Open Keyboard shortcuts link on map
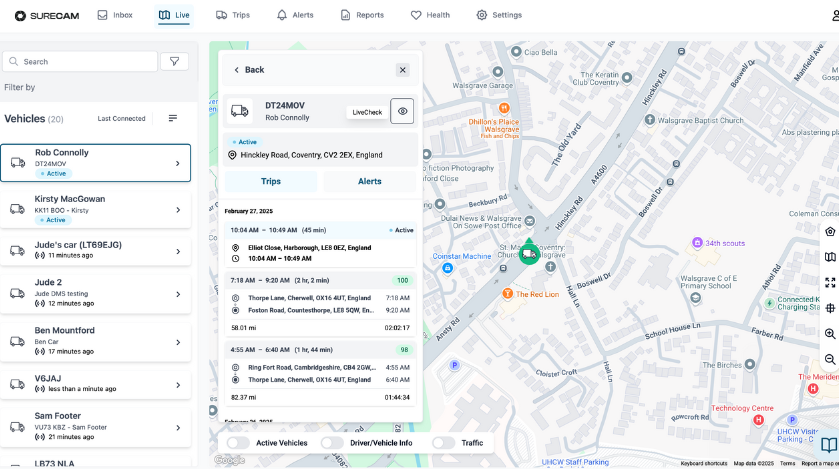This screenshot has width=839, height=469. coord(704,464)
